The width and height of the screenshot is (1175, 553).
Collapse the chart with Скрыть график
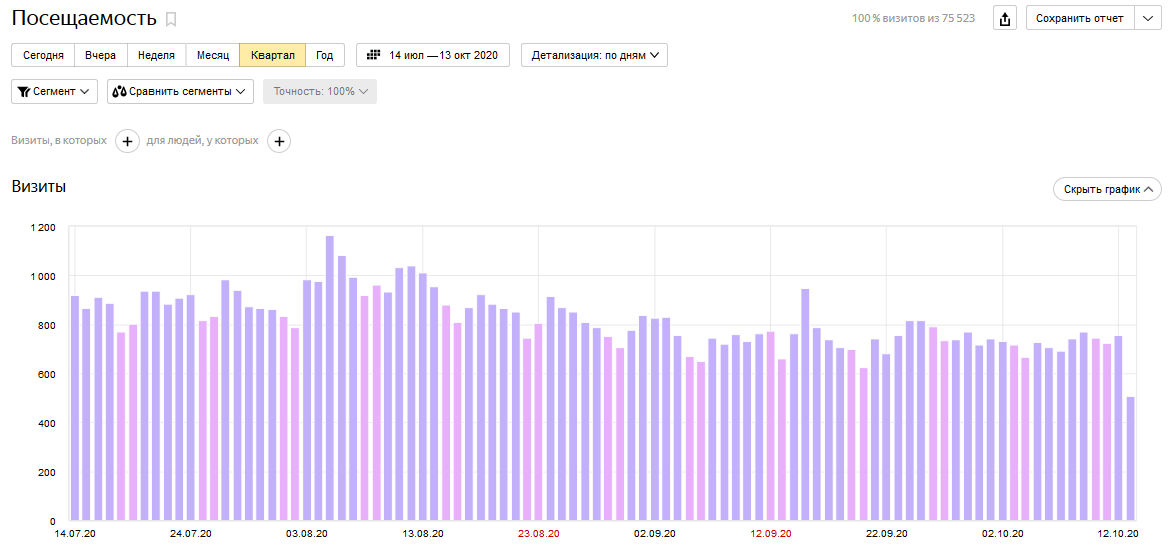1107,189
